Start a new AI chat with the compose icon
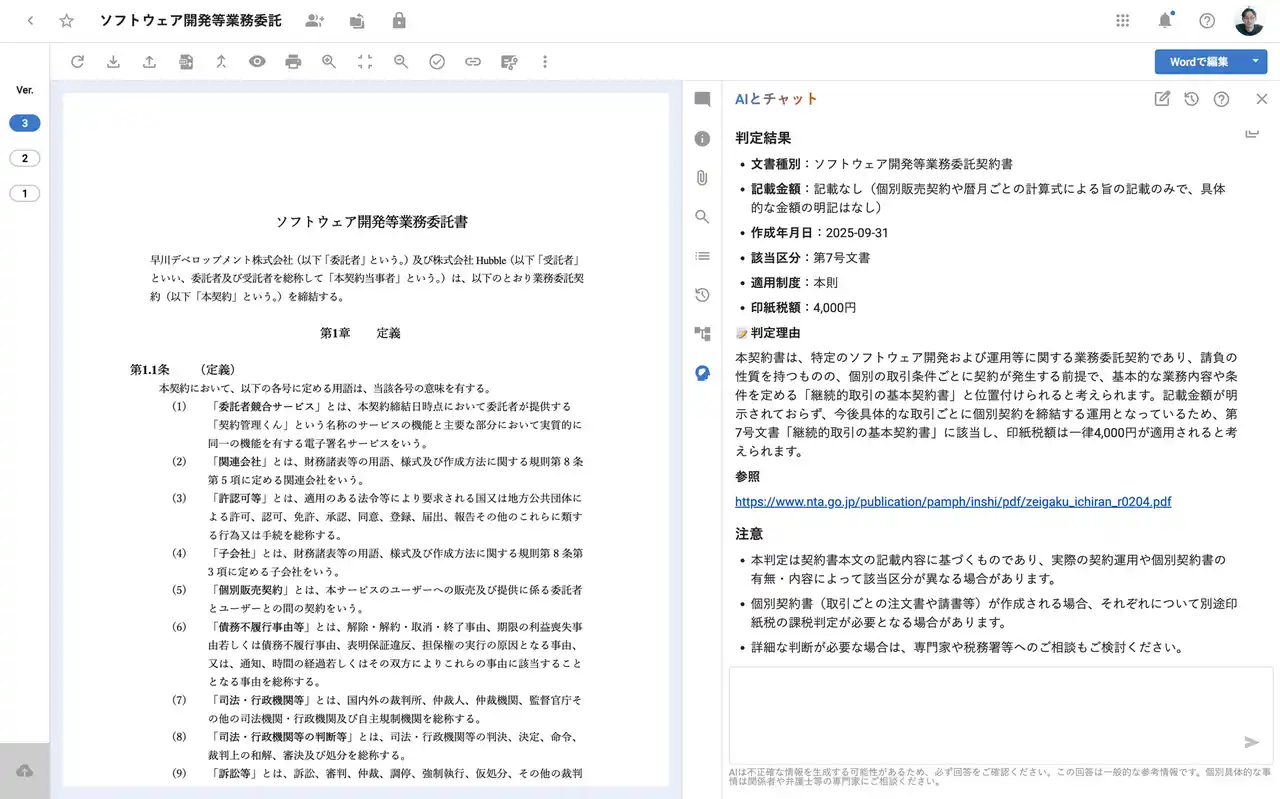This screenshot has height=799, width=1280. pos(1162,99)
